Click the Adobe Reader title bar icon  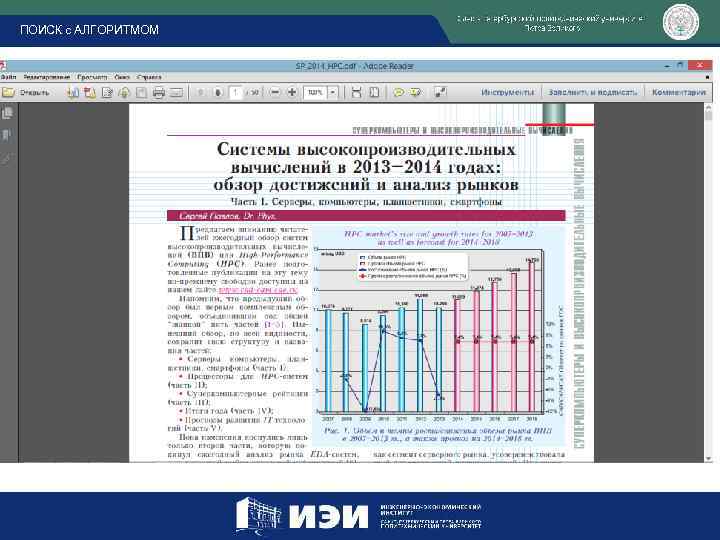[2, 66]
